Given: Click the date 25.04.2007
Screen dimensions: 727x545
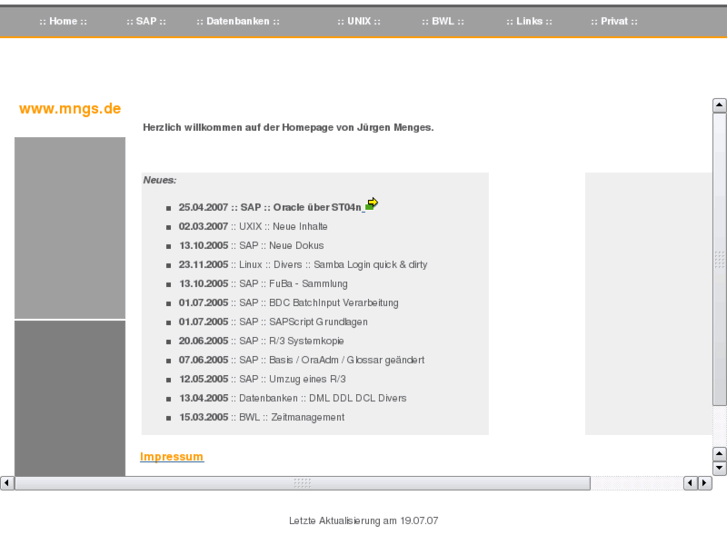Looking at the screenshot, I should click(x=204, y=207).
